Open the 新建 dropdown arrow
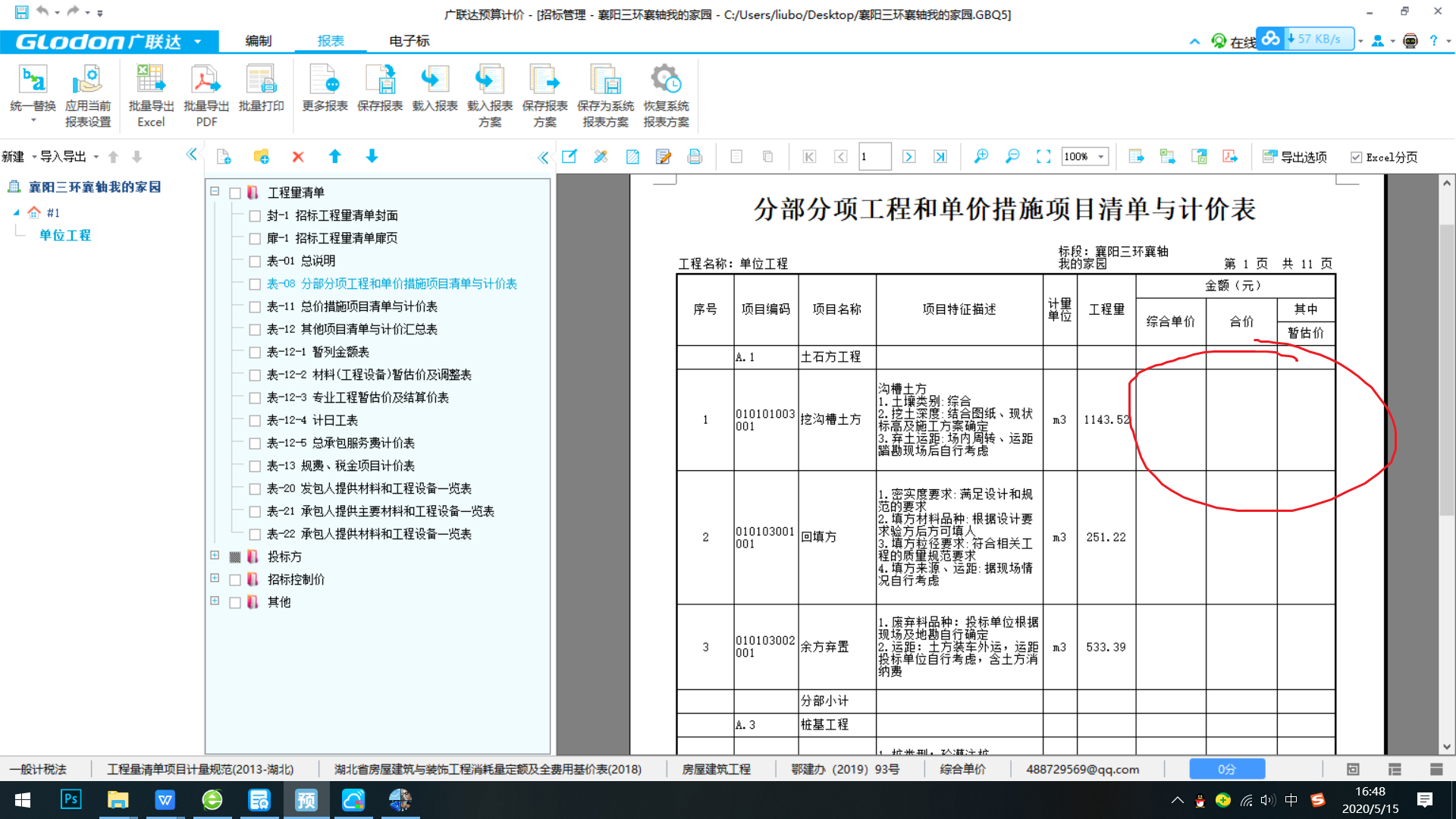Image resolution: width=1456 pixels, height=819 pixels. coord(34,157)
